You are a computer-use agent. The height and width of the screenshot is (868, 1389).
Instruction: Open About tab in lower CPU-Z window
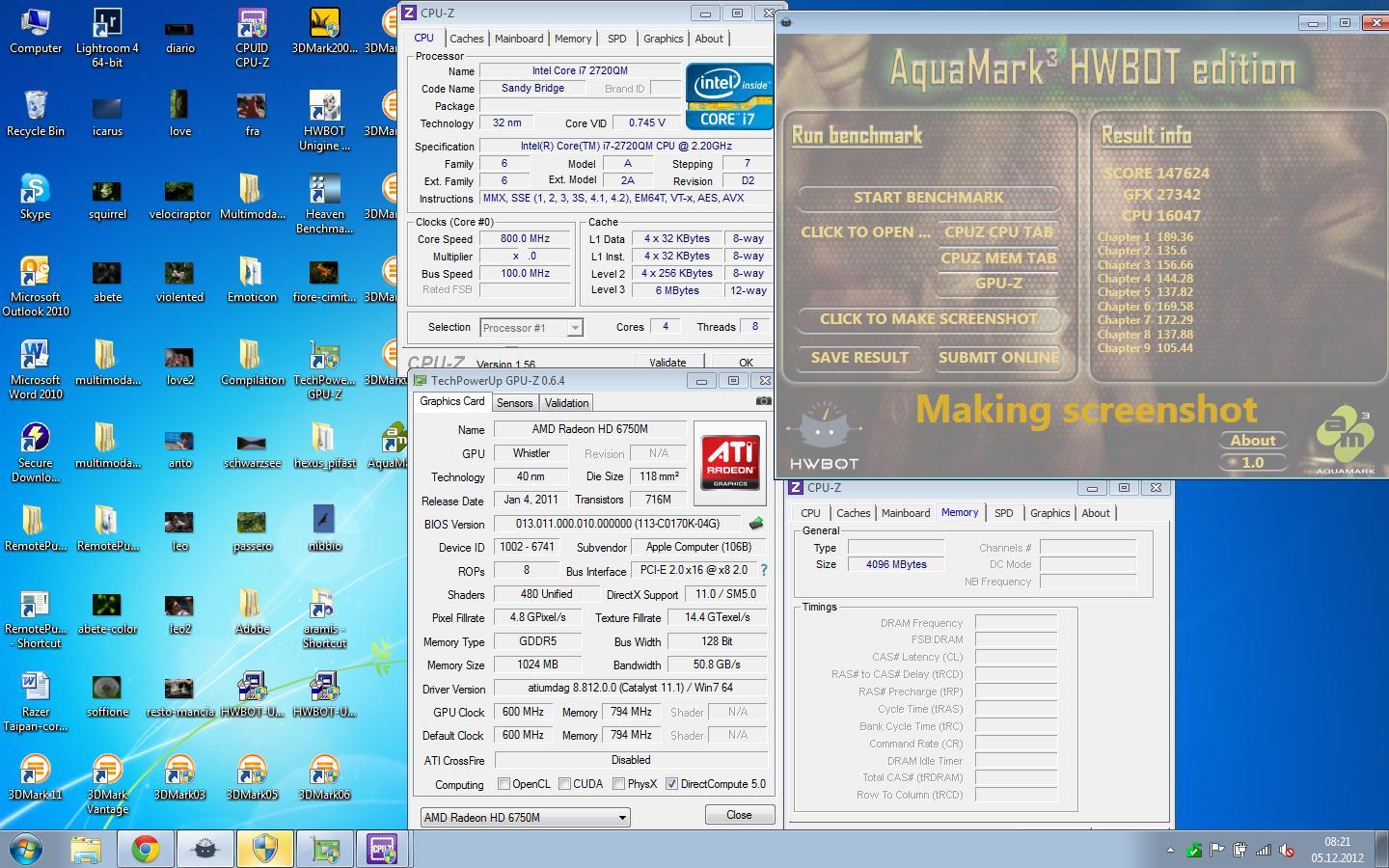point(1096,513)
